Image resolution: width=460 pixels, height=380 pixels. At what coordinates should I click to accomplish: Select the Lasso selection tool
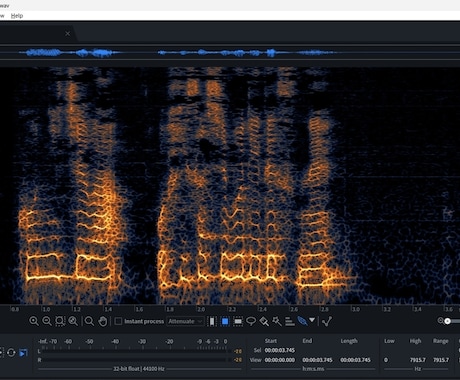(251, 321)
